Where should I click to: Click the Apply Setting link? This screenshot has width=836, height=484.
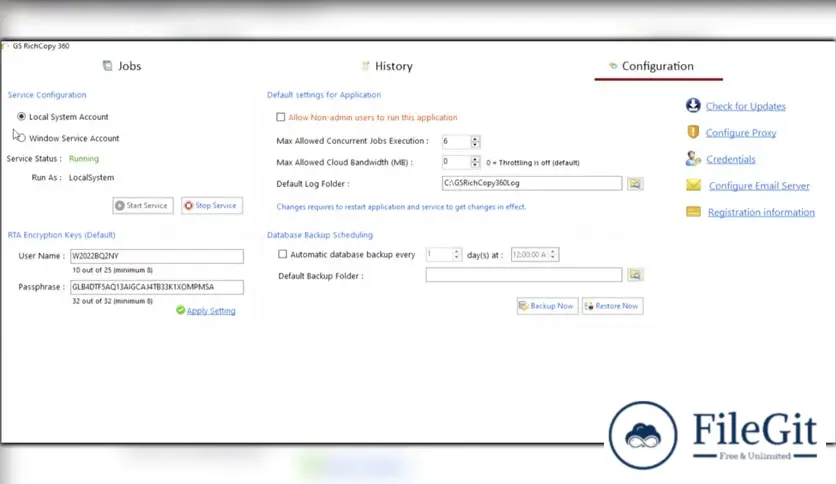[x=211, y=311]
